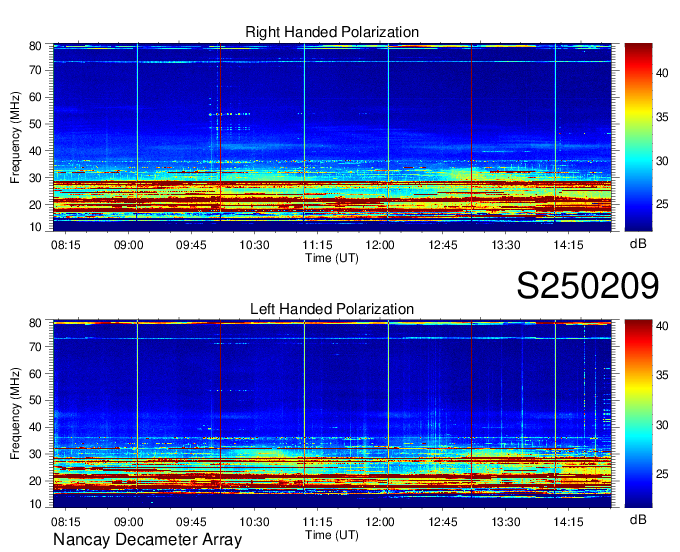Screen dimensions: 680x552
Task: Click the S250209 observation label
Action: pos(588,286)
